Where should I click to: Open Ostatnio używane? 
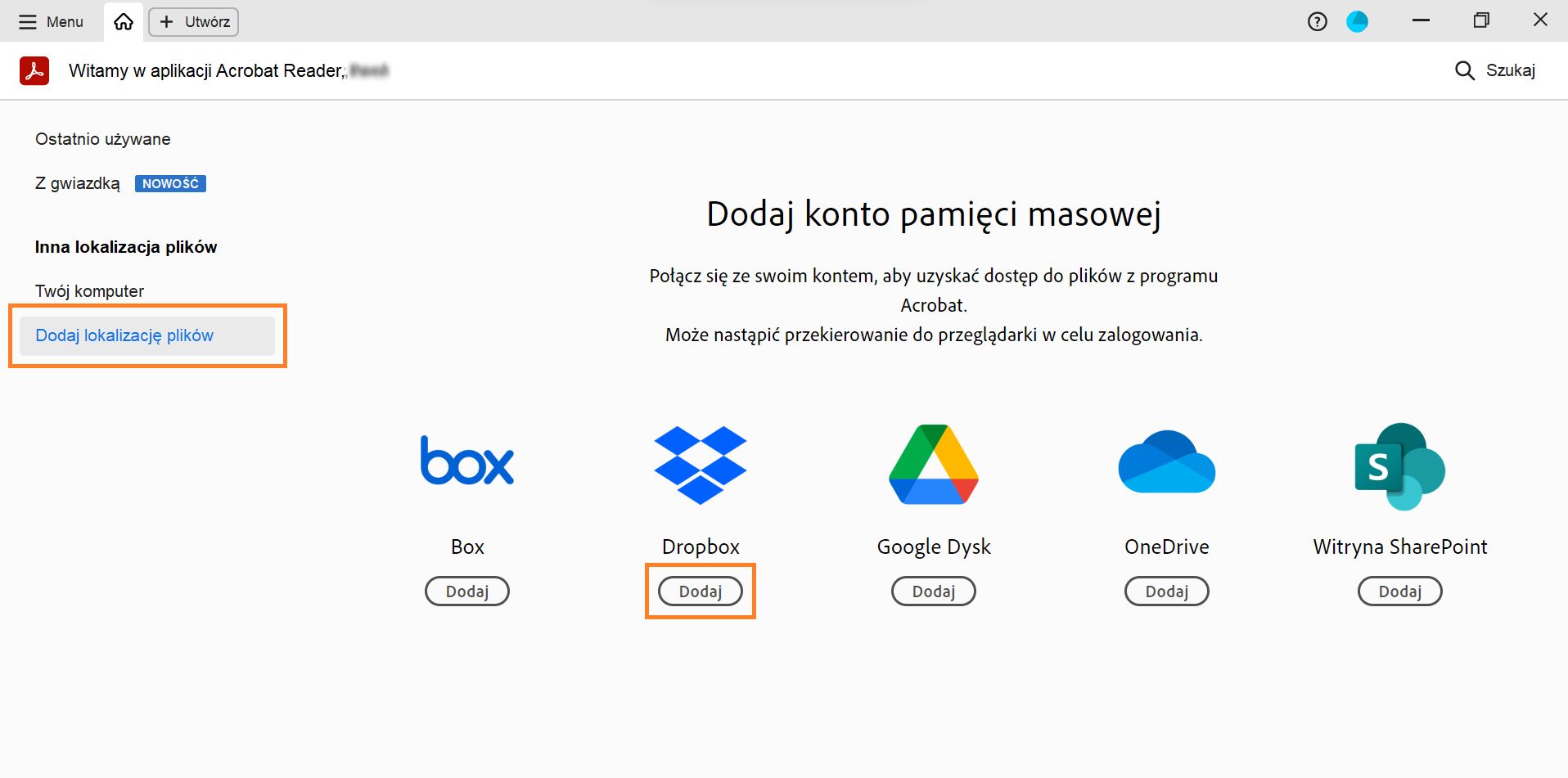point(102,139)
